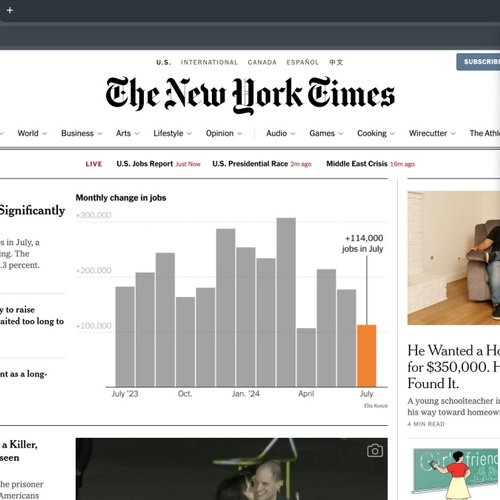This screenshot has height=500, width=500.
Task: Expand the Audio section chevron
Action: pos(293,134)
